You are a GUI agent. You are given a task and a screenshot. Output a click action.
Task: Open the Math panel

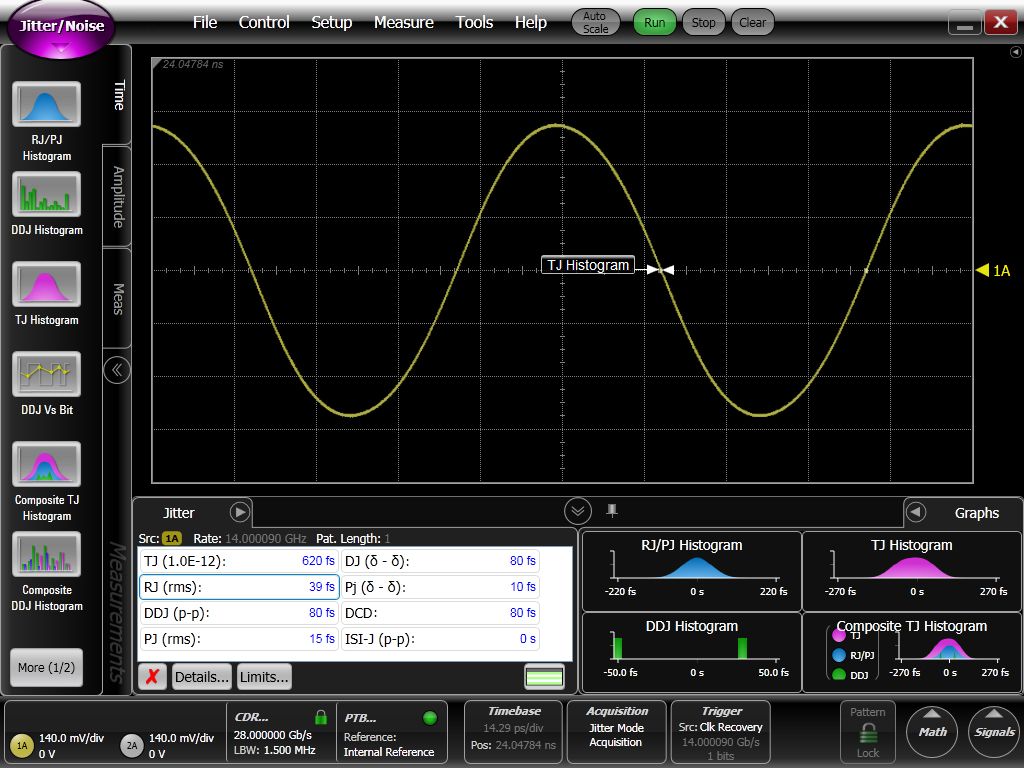point(932,732)
